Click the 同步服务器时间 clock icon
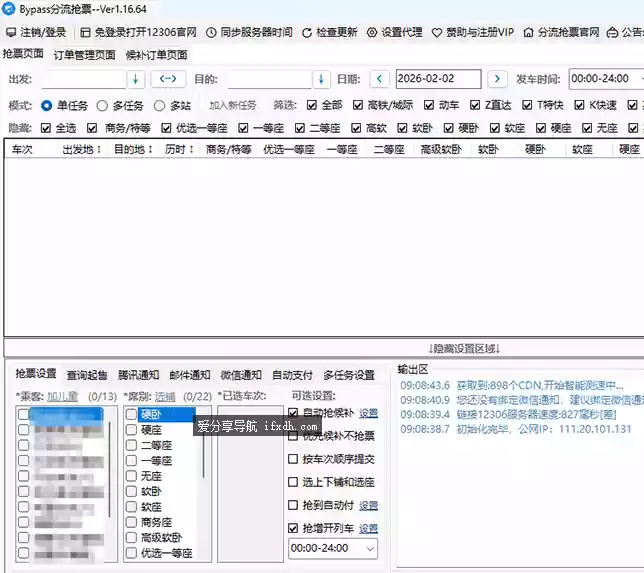644x573 pixels. coord(211,32)
